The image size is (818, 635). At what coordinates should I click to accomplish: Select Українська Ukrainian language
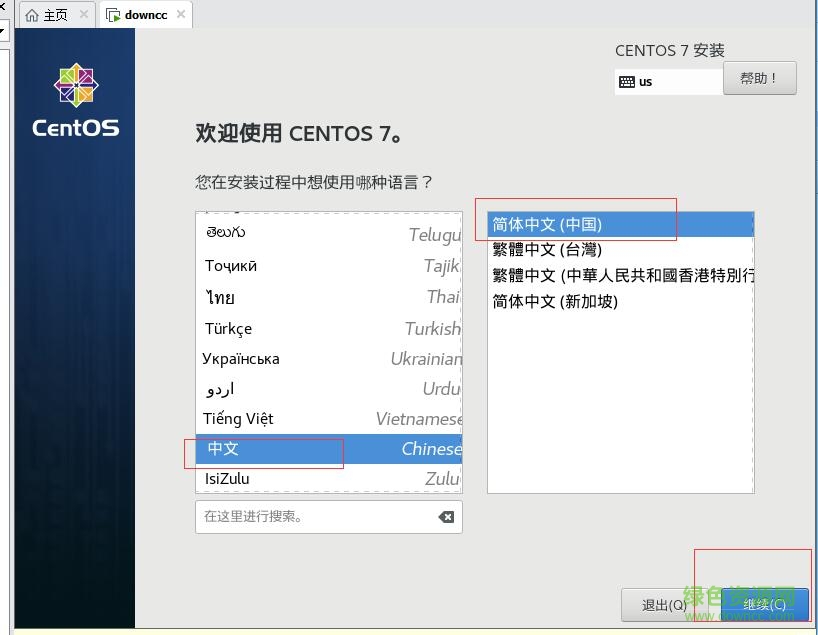[328, 359]
